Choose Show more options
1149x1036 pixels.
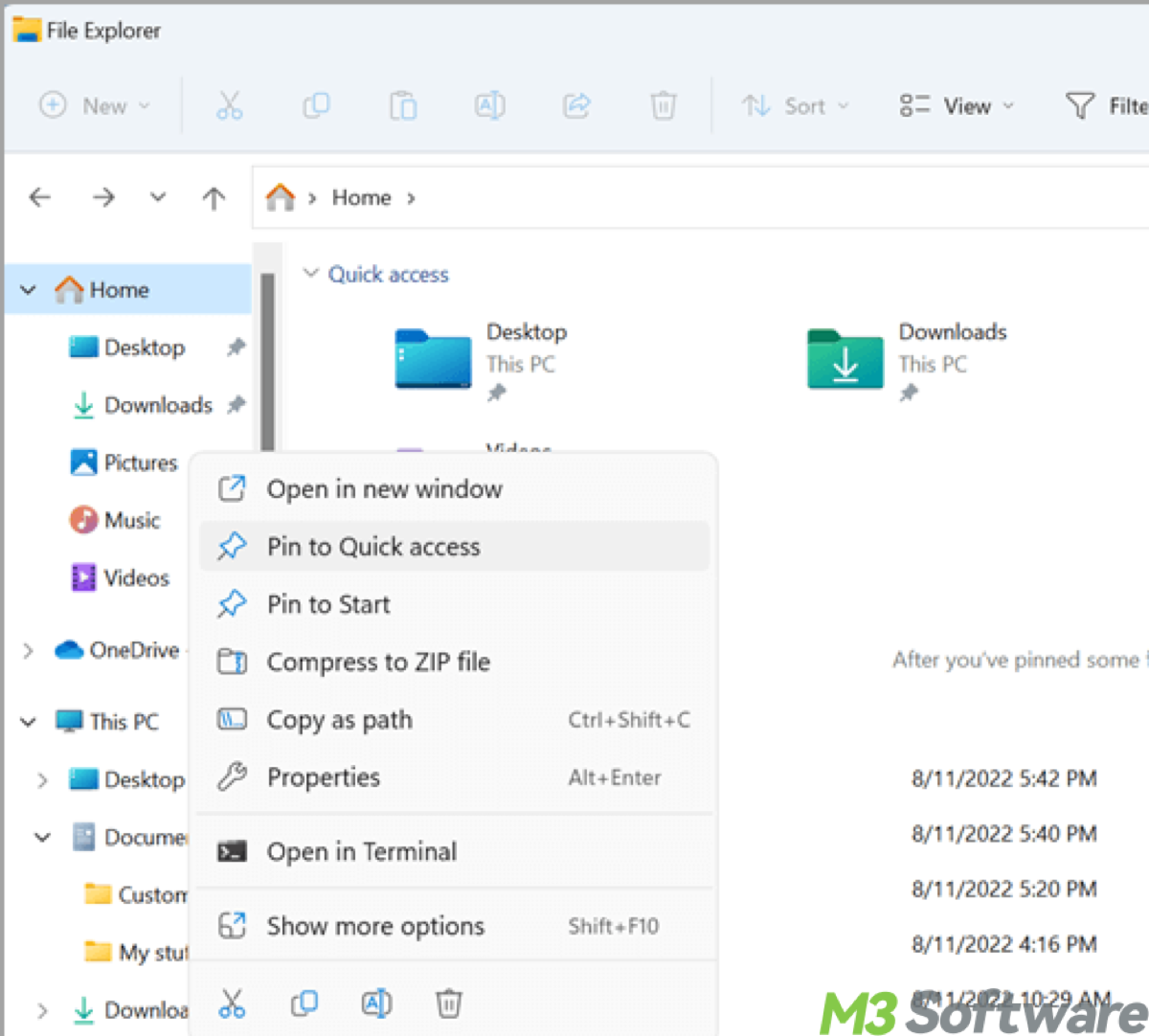coord(454,926)
